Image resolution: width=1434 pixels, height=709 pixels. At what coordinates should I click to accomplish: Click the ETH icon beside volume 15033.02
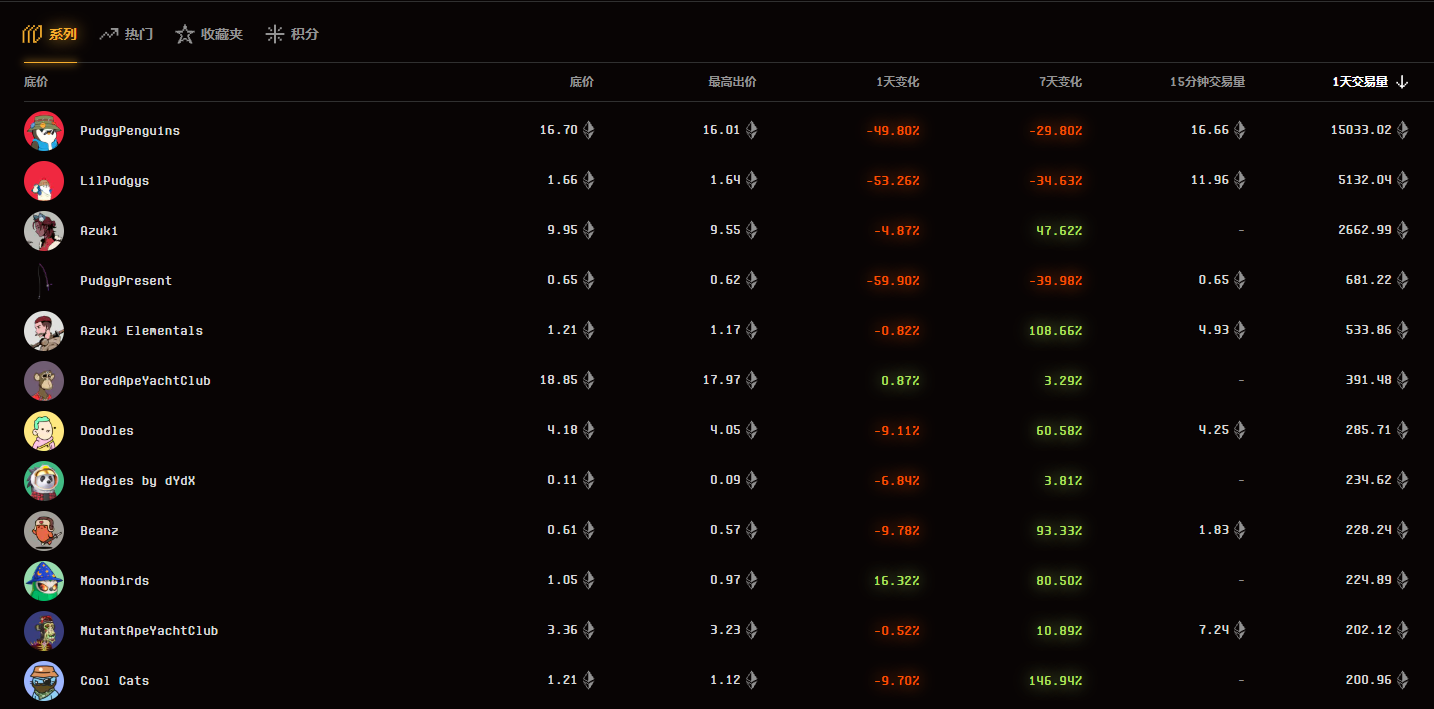point(1402,130)
